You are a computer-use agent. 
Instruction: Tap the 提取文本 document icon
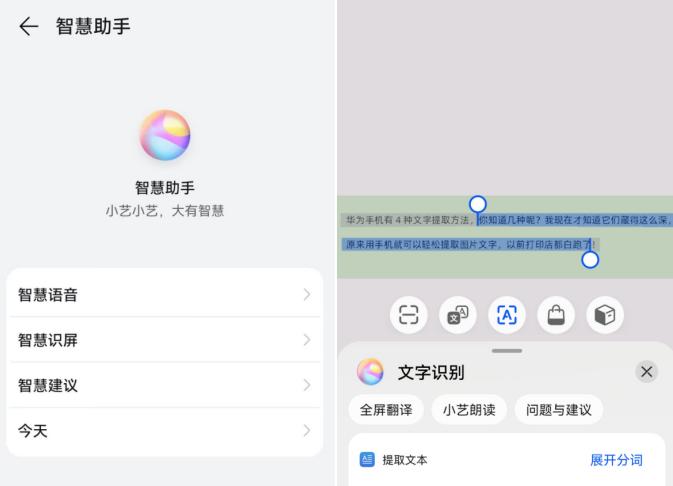click(x=367, y=460)
